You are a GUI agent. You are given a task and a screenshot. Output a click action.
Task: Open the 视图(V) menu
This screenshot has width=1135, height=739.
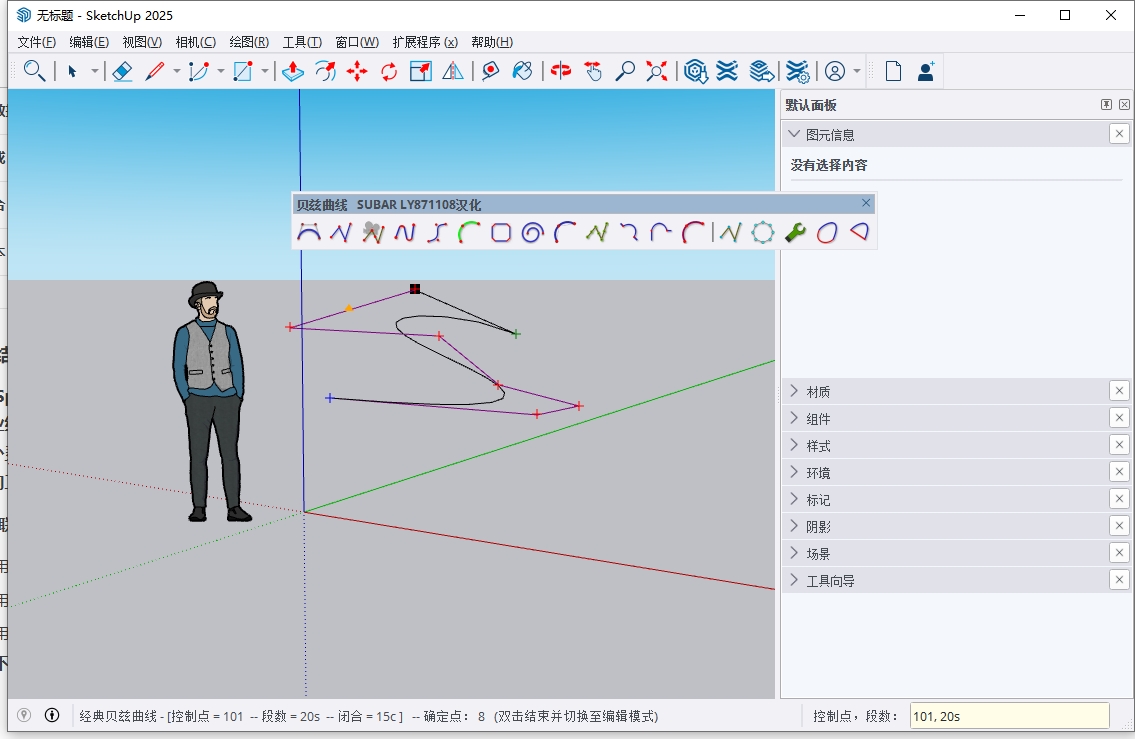click(142, 42)
